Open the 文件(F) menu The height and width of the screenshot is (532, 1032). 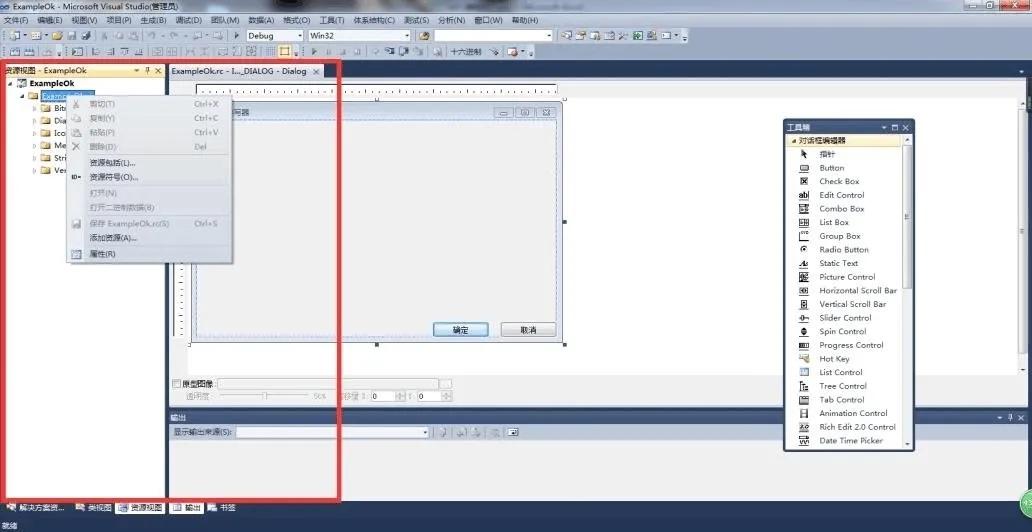[16, 20]
